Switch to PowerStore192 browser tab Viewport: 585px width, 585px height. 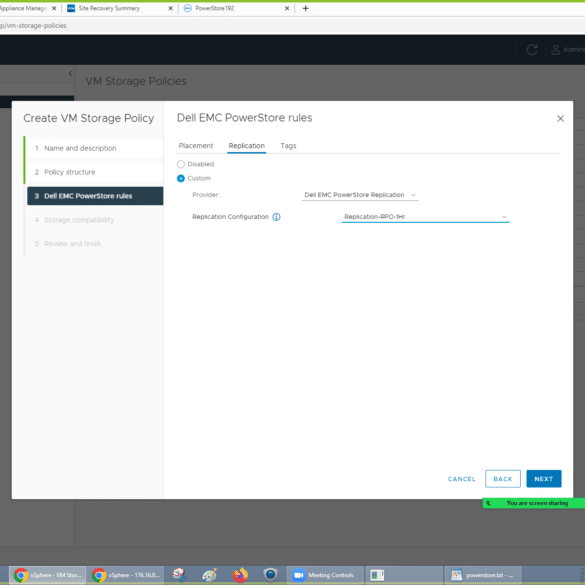(236, 8)
